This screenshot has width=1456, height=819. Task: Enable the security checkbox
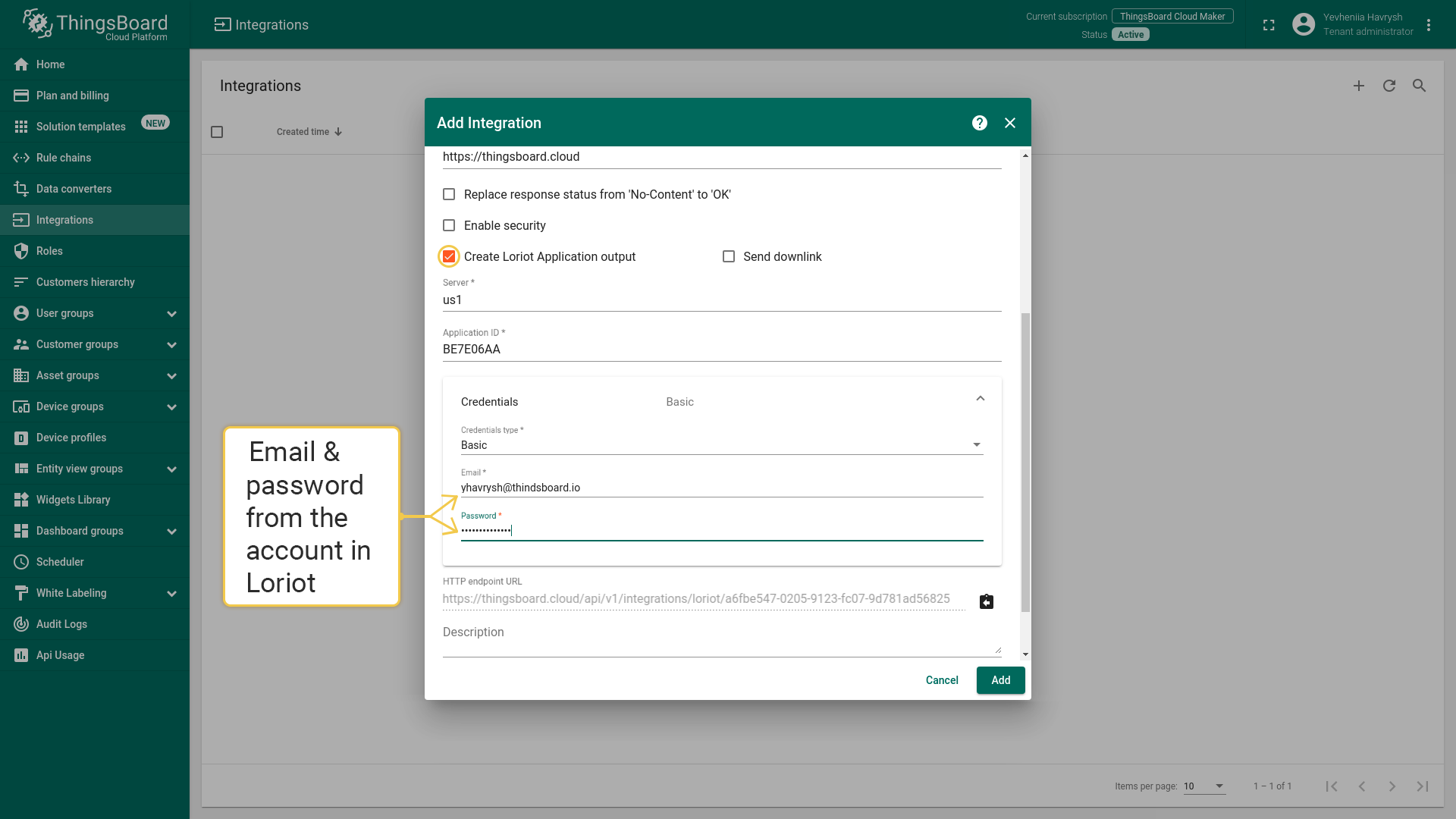(x=449, y=225)
